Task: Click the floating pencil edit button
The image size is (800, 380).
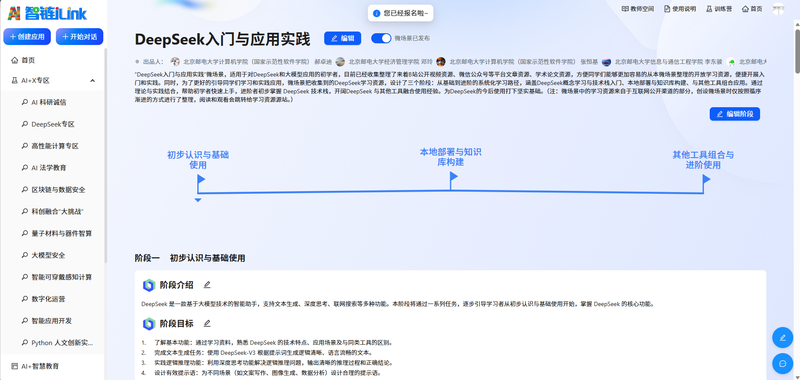Action: [x=783, y=338]
